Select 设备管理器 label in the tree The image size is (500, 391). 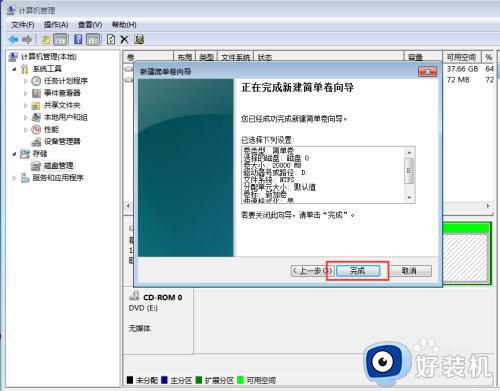coord(62,142)
